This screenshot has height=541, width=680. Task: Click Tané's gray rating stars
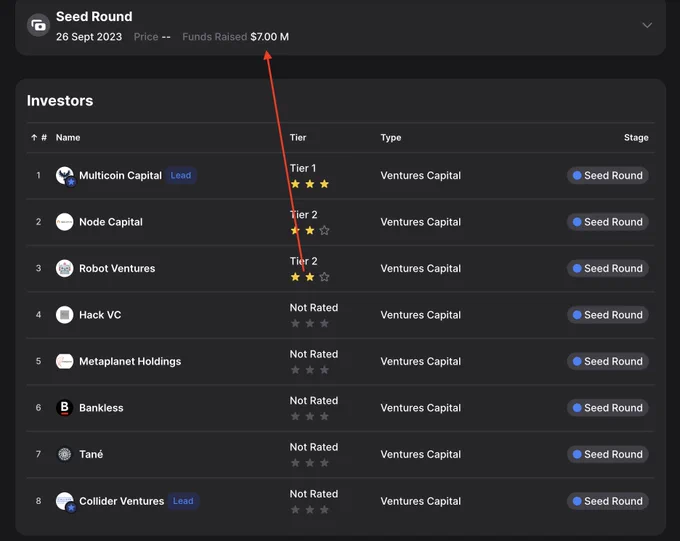point(310,462)
